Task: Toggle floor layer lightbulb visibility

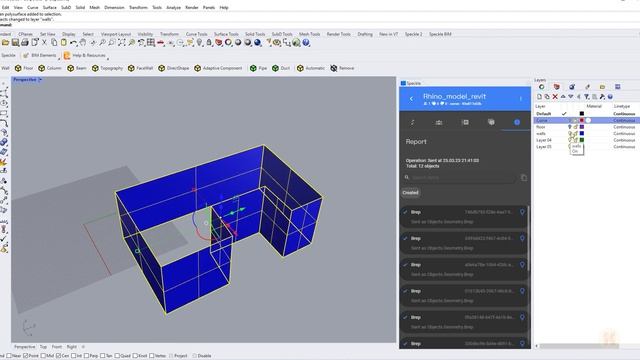Action: 570,127
